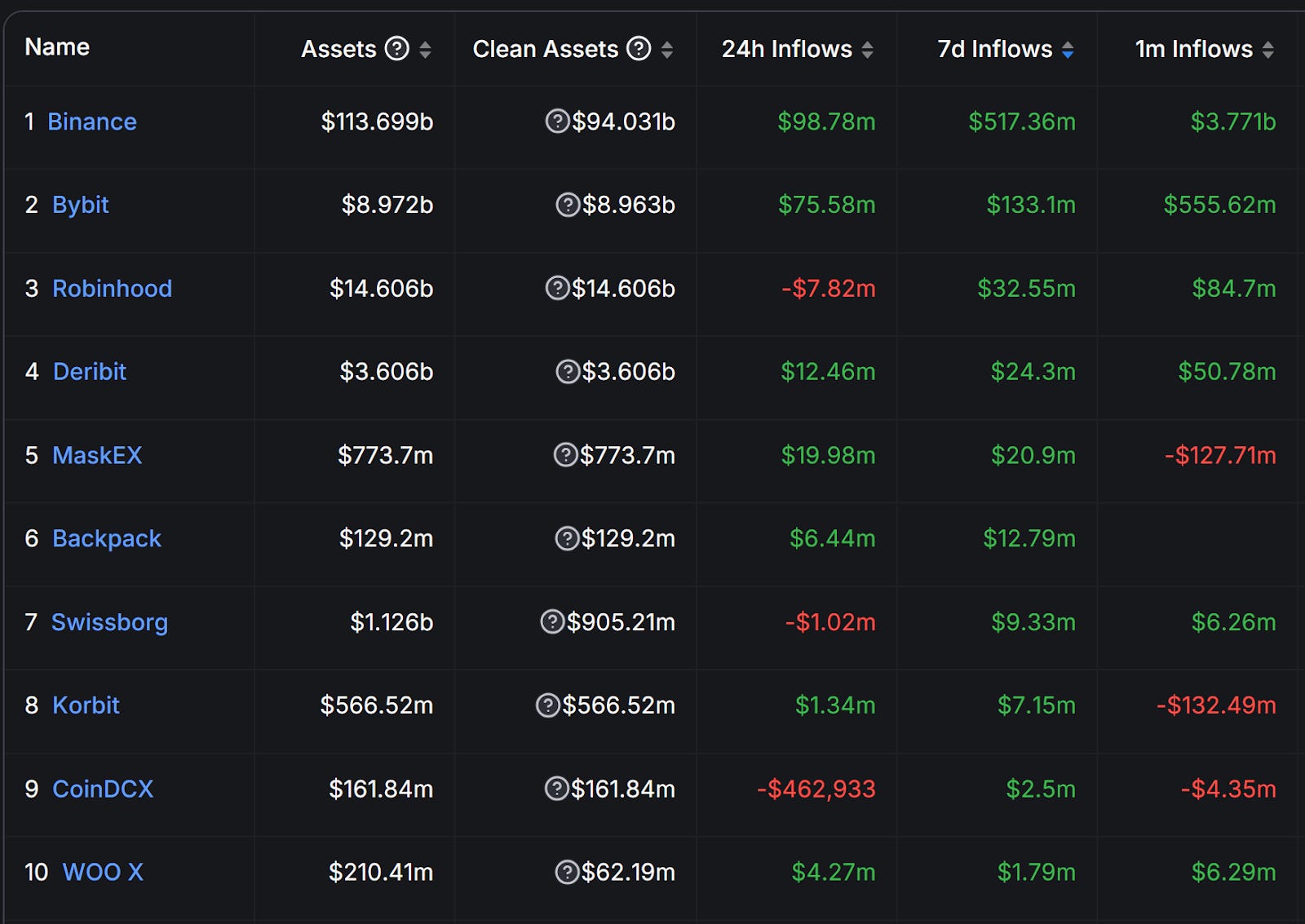Select WOO X assets value $210.41m

[x=381, y=872]
